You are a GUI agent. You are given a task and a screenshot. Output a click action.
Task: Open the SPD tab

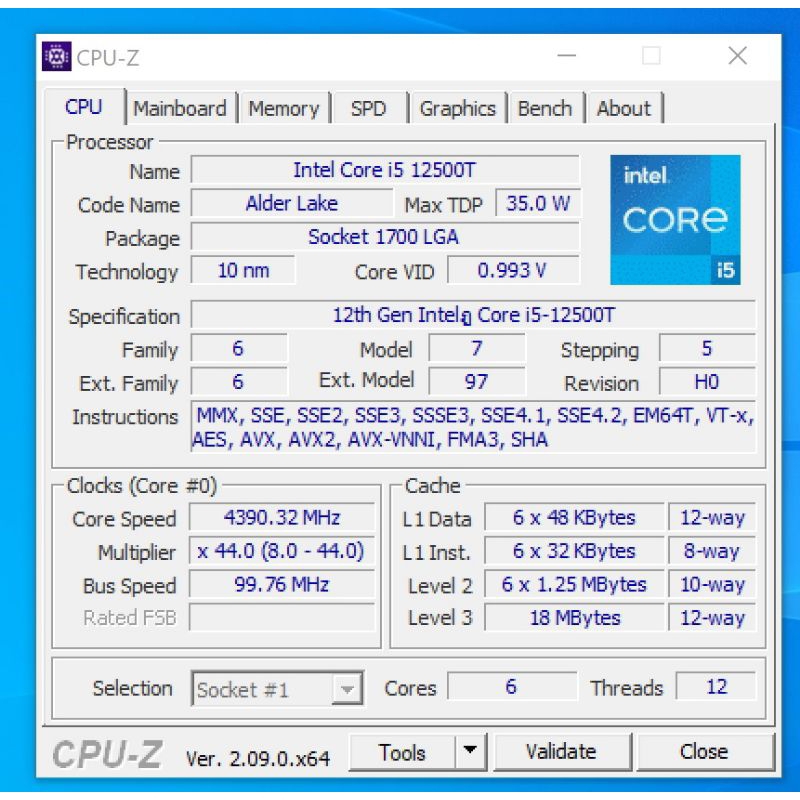pyautogui.click(x=368, y=109)
